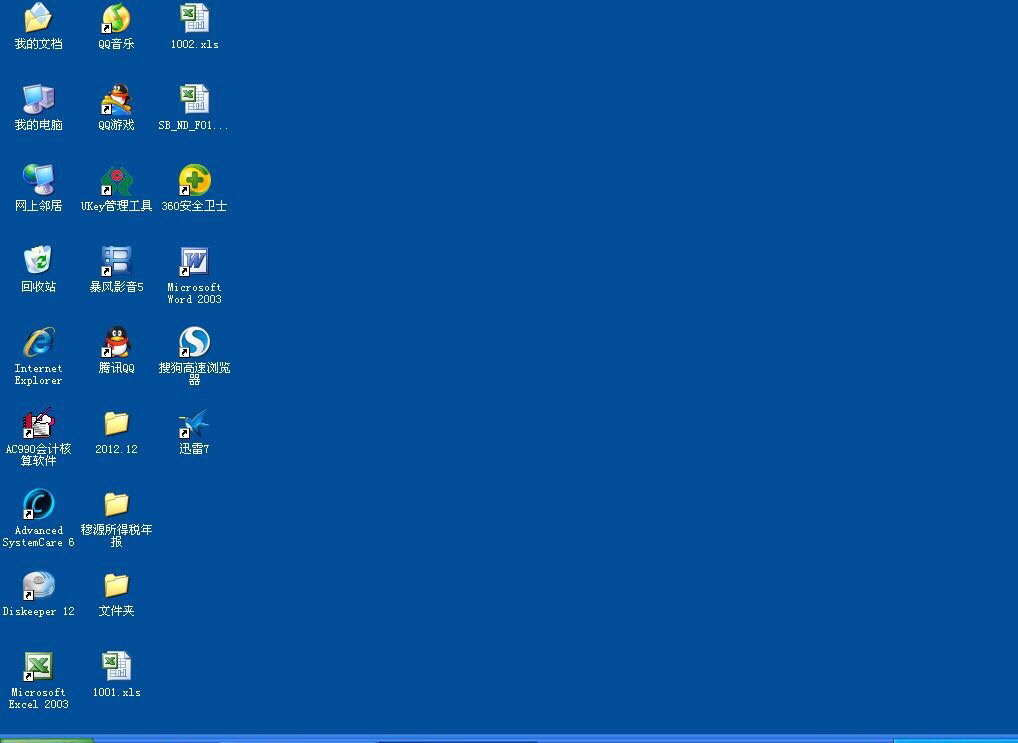This screenshot has width=1018, height=743.
Task: Launch the 迅雷7 download shortcut
Action: click(194, 423)
